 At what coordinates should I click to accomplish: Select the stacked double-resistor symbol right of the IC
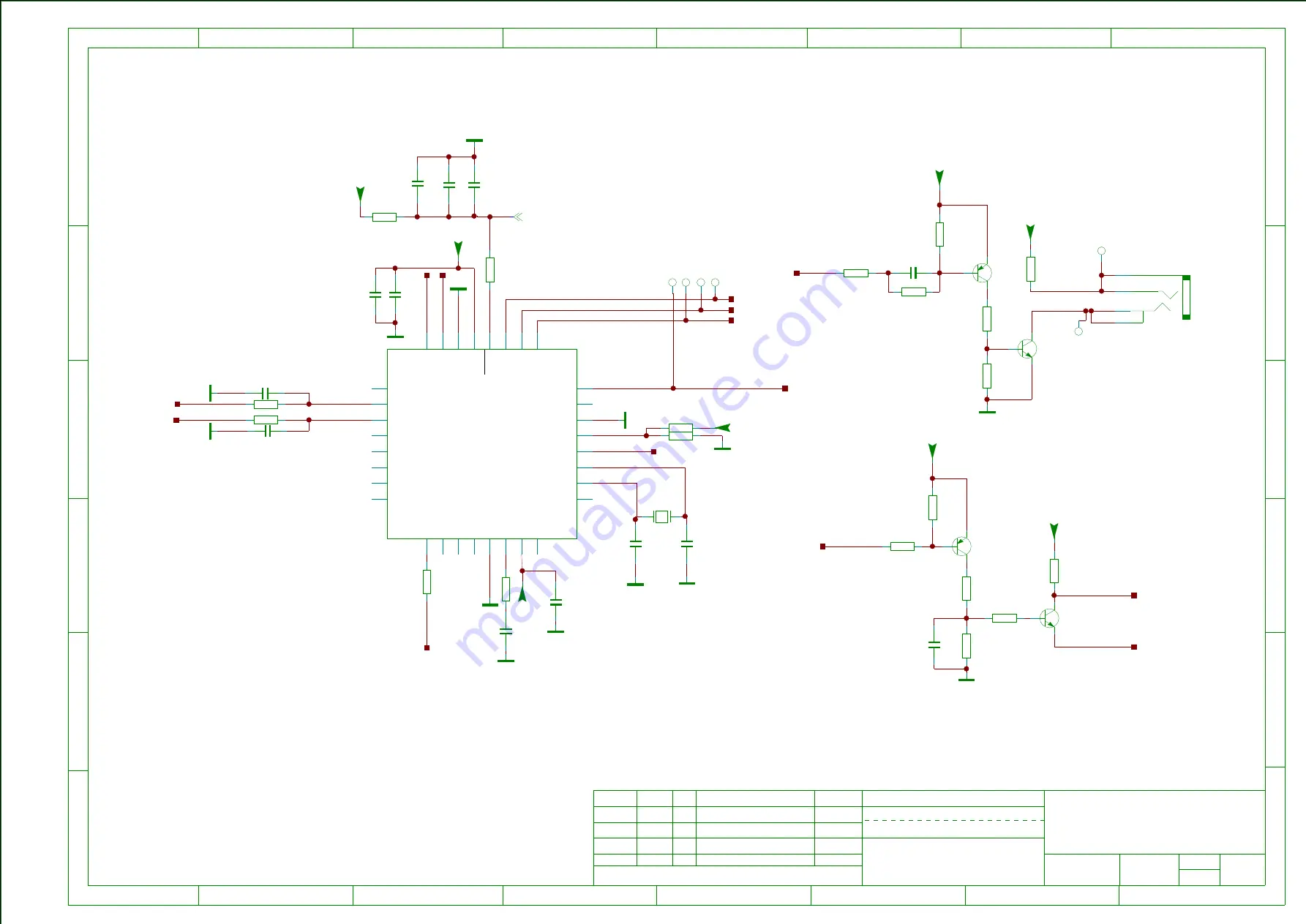point(680,432)
